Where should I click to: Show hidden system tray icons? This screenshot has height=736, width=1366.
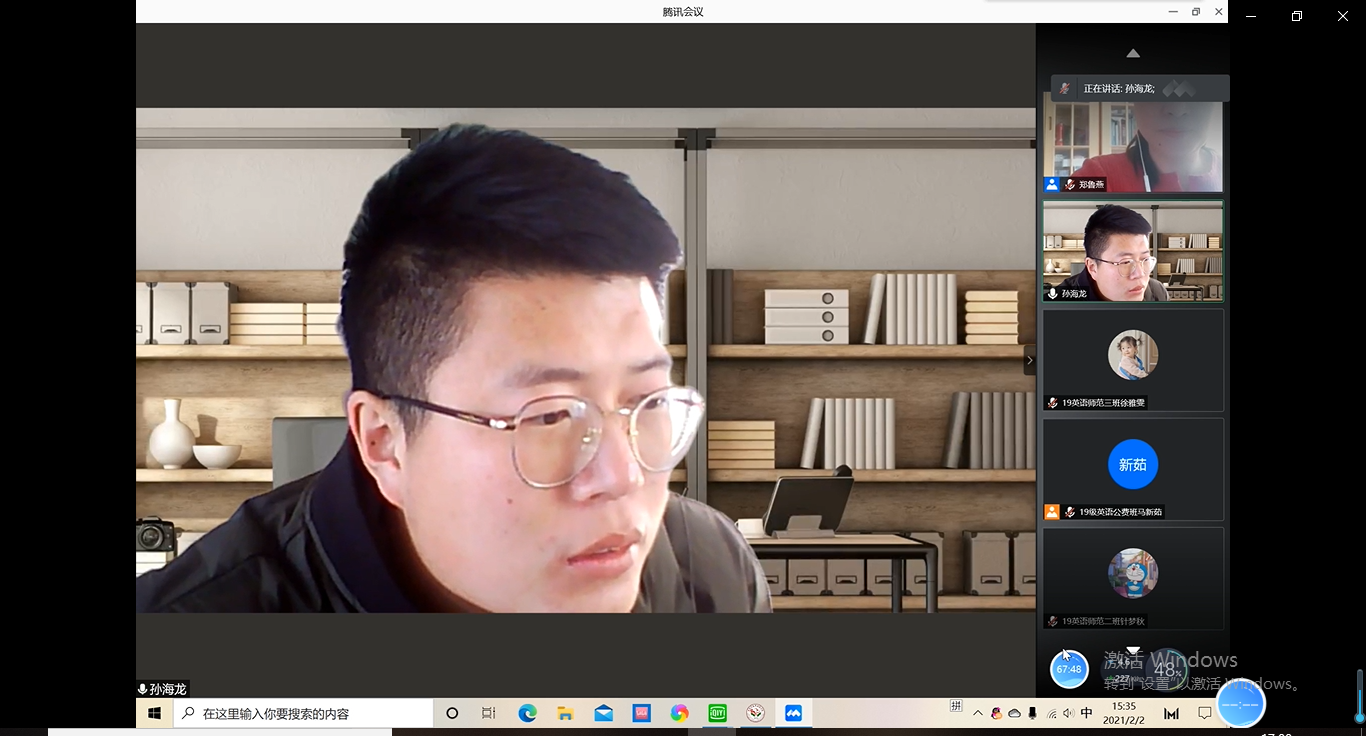pyautogui.click(x=977, y=714)
